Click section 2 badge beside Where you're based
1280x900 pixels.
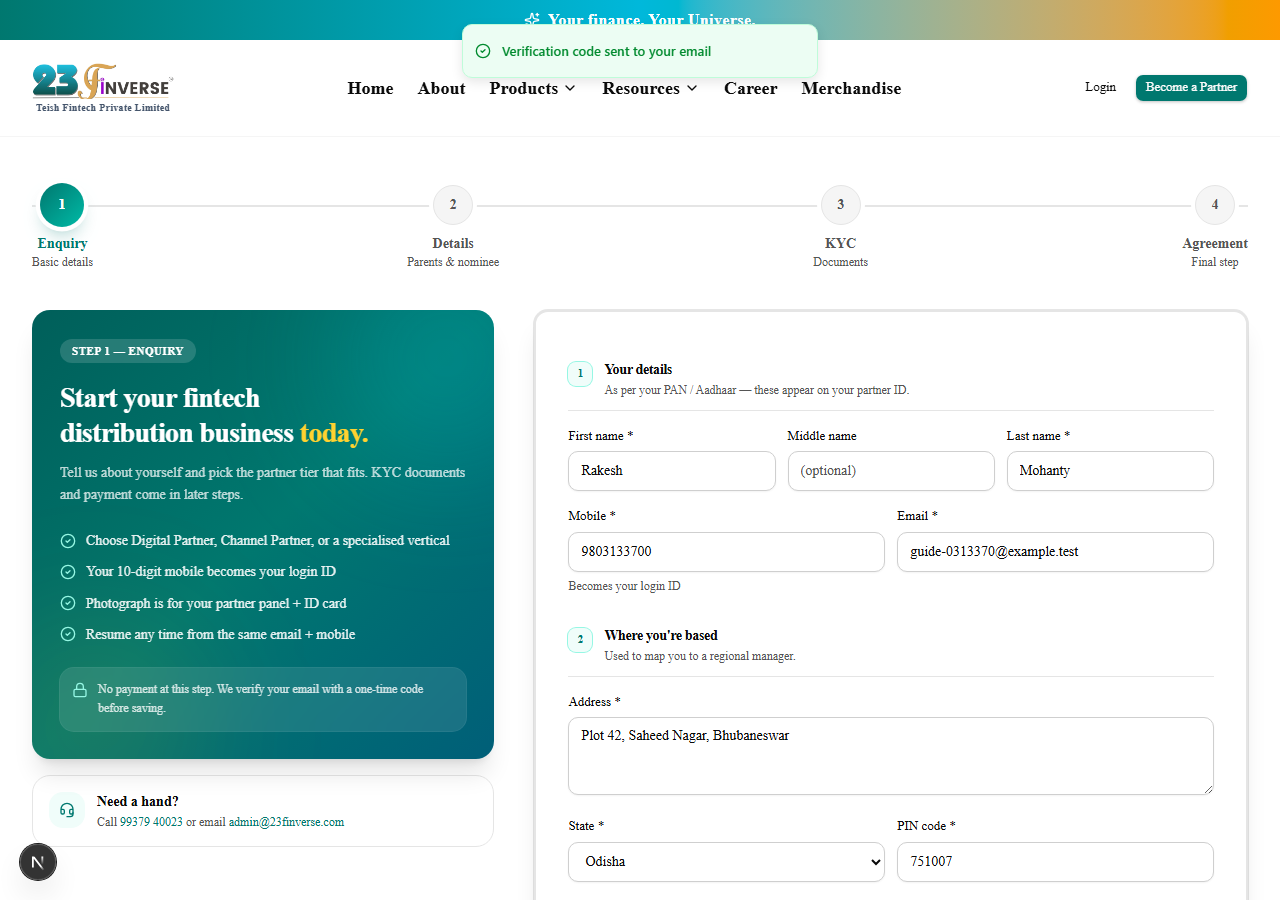click(x=580, y=640)
